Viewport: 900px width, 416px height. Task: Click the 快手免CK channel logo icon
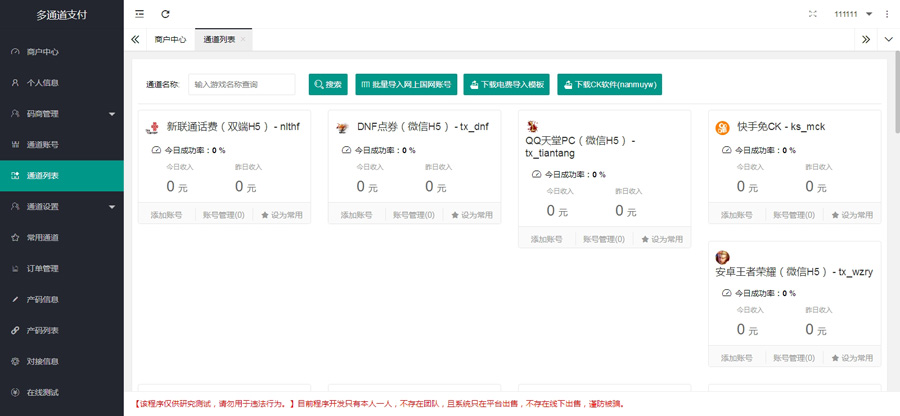[722, 127]
